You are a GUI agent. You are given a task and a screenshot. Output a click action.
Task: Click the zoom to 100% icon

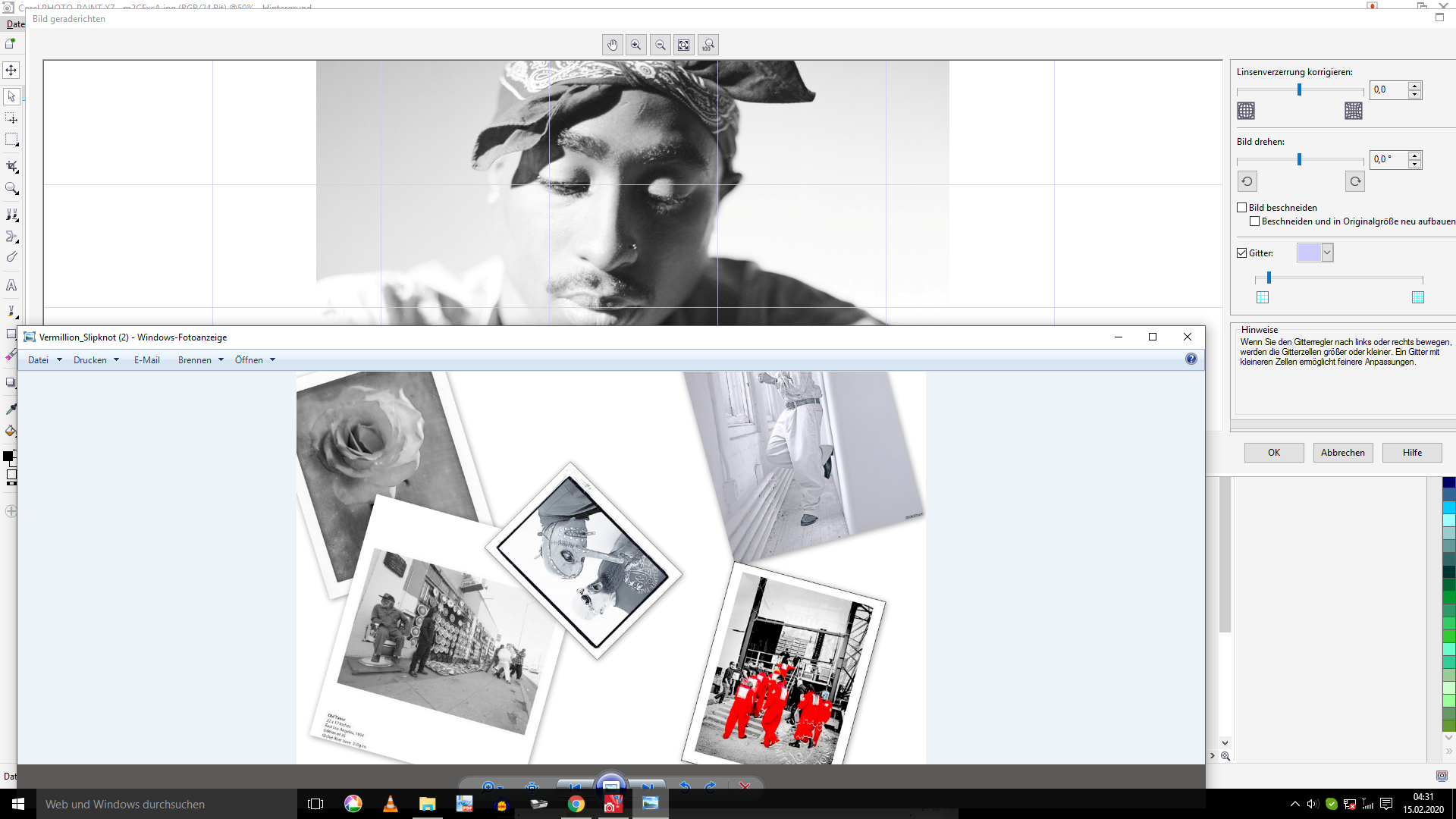(x=708, y=45)
